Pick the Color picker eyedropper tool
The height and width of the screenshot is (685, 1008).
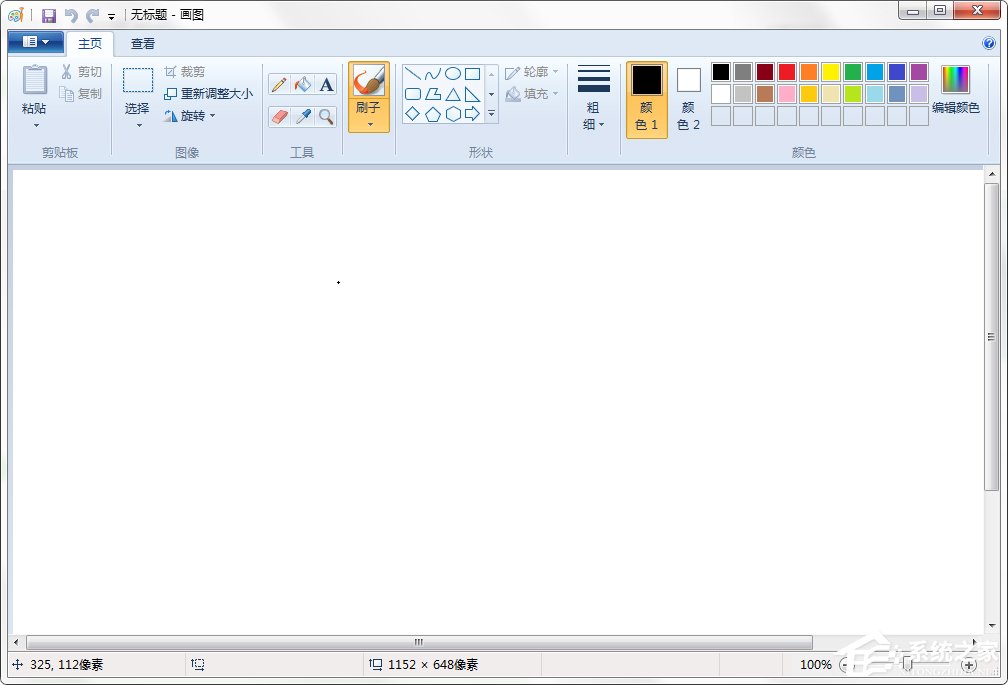(x=302, y=116)
